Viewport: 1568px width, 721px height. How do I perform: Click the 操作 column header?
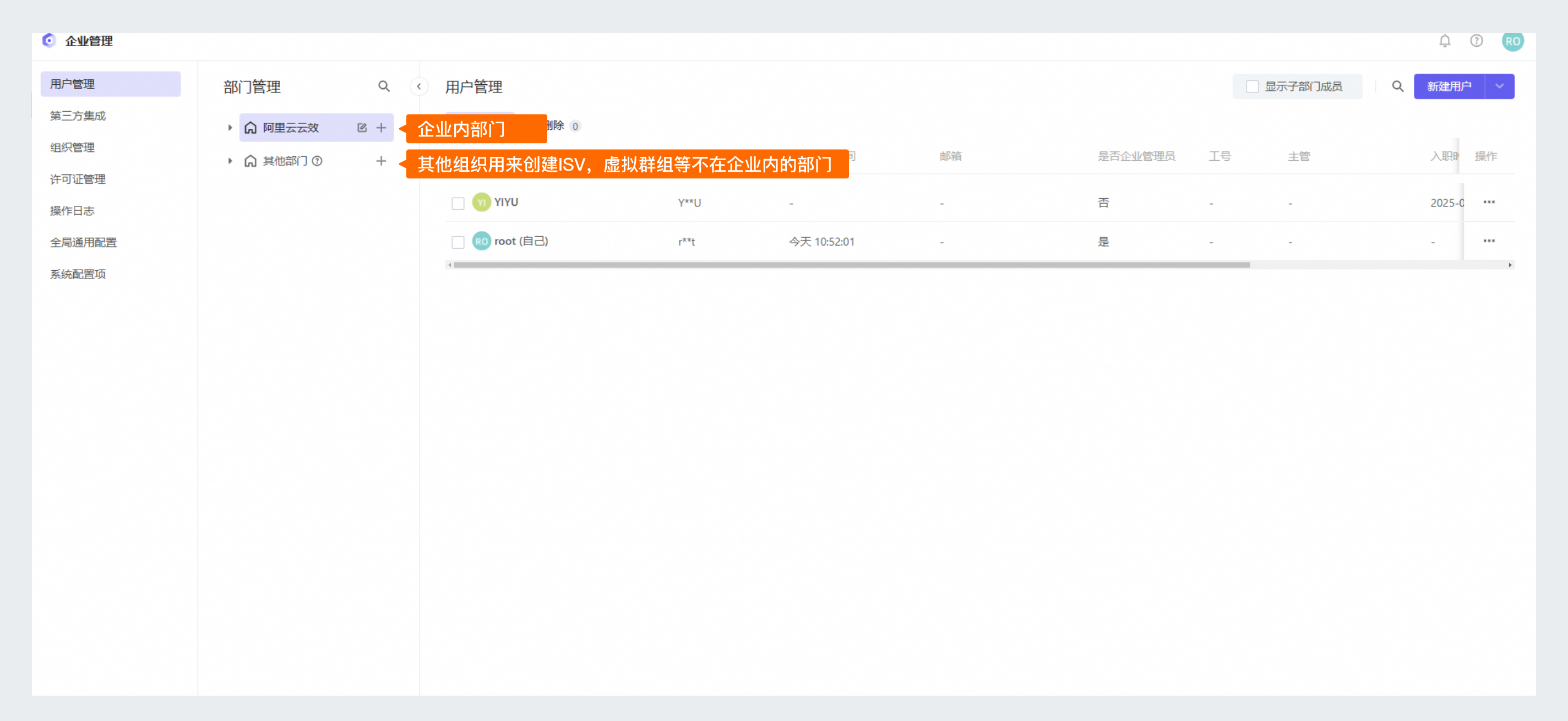pyautogui.click(x=1485, y=156)
